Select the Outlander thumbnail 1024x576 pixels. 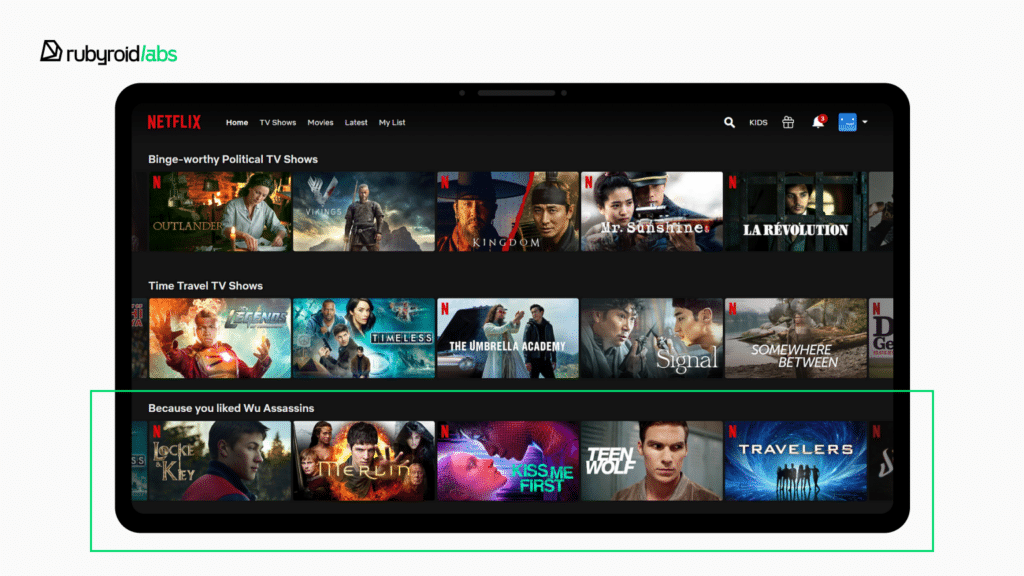pos(220,211)
